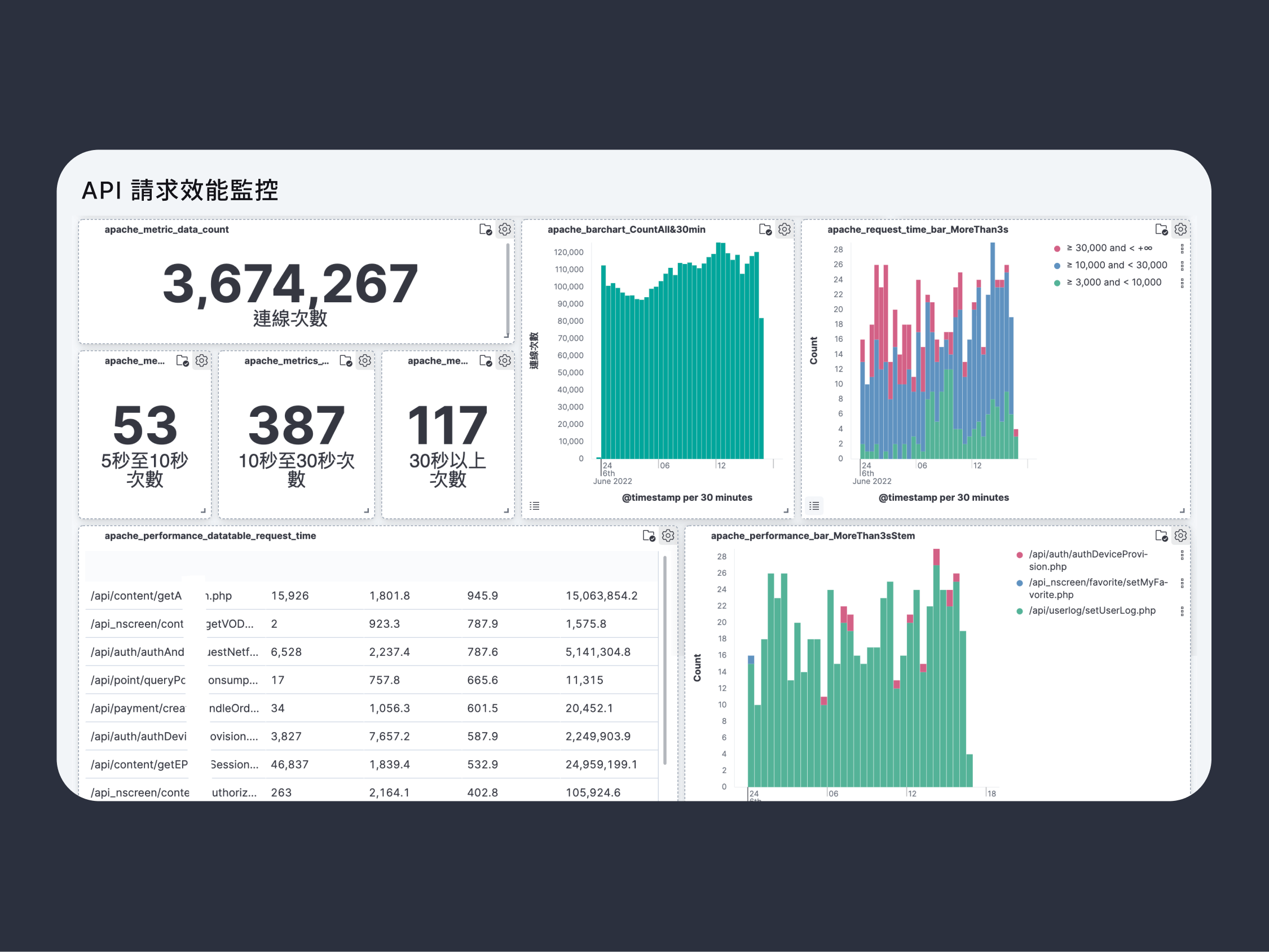
Task: Open options dots for ≥ 10,000 and < 30,000 legend
Action: point(1182,266)
